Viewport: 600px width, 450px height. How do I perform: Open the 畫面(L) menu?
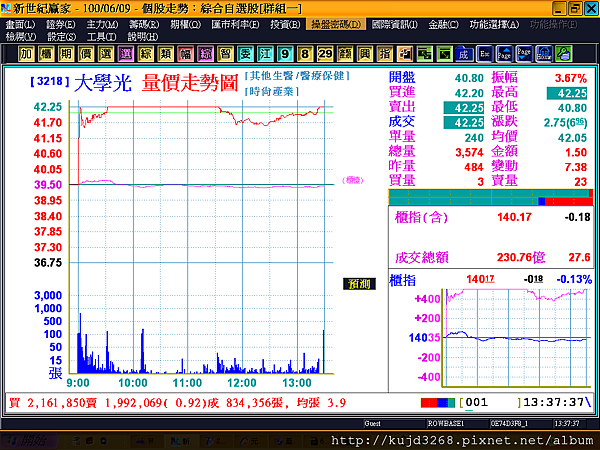point(21,25)
